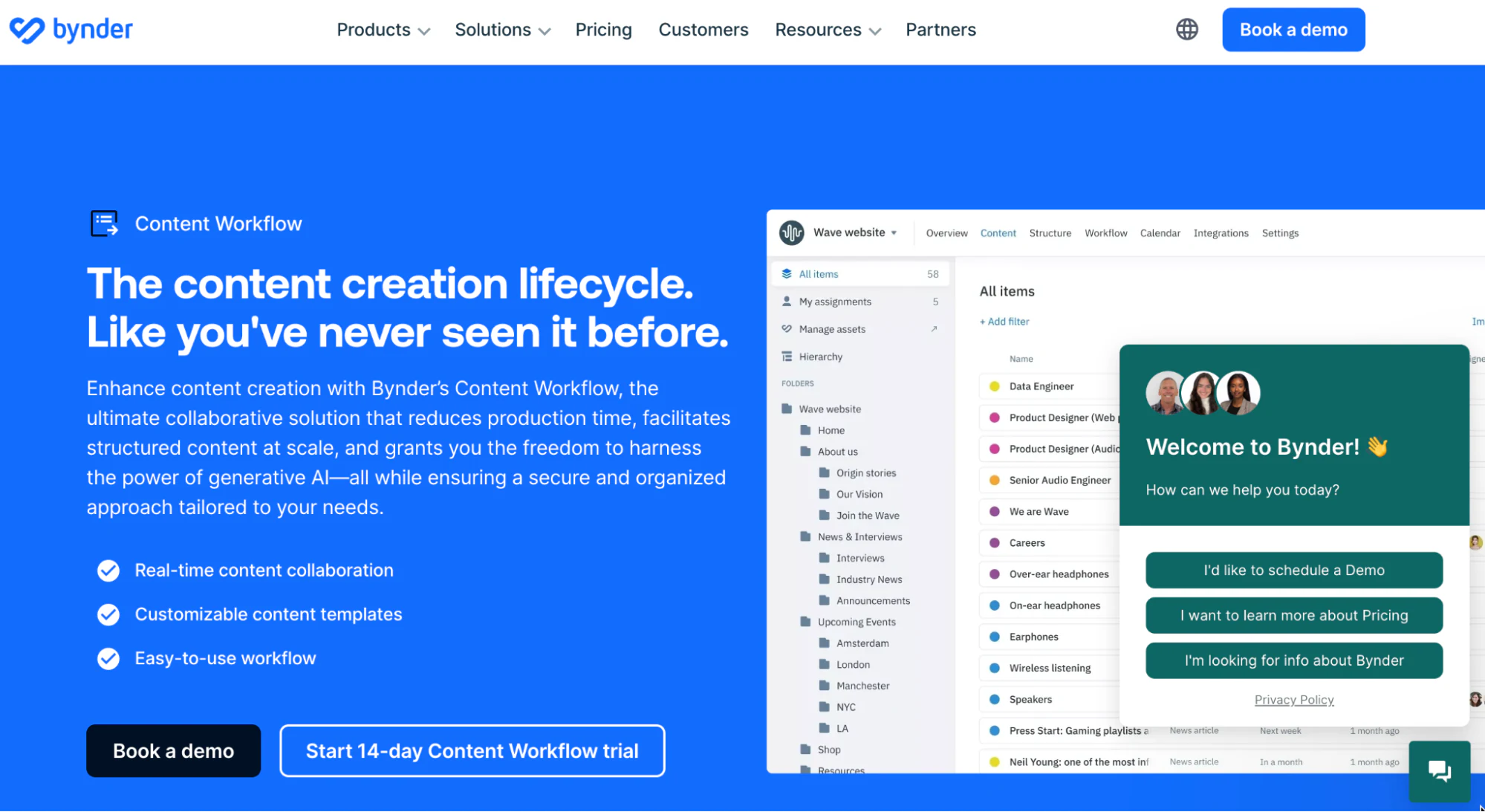Open the chat bubble widget icon
Viewport: 1485px width, 812px height.
pyautogui.click(x=1439, y=771)
